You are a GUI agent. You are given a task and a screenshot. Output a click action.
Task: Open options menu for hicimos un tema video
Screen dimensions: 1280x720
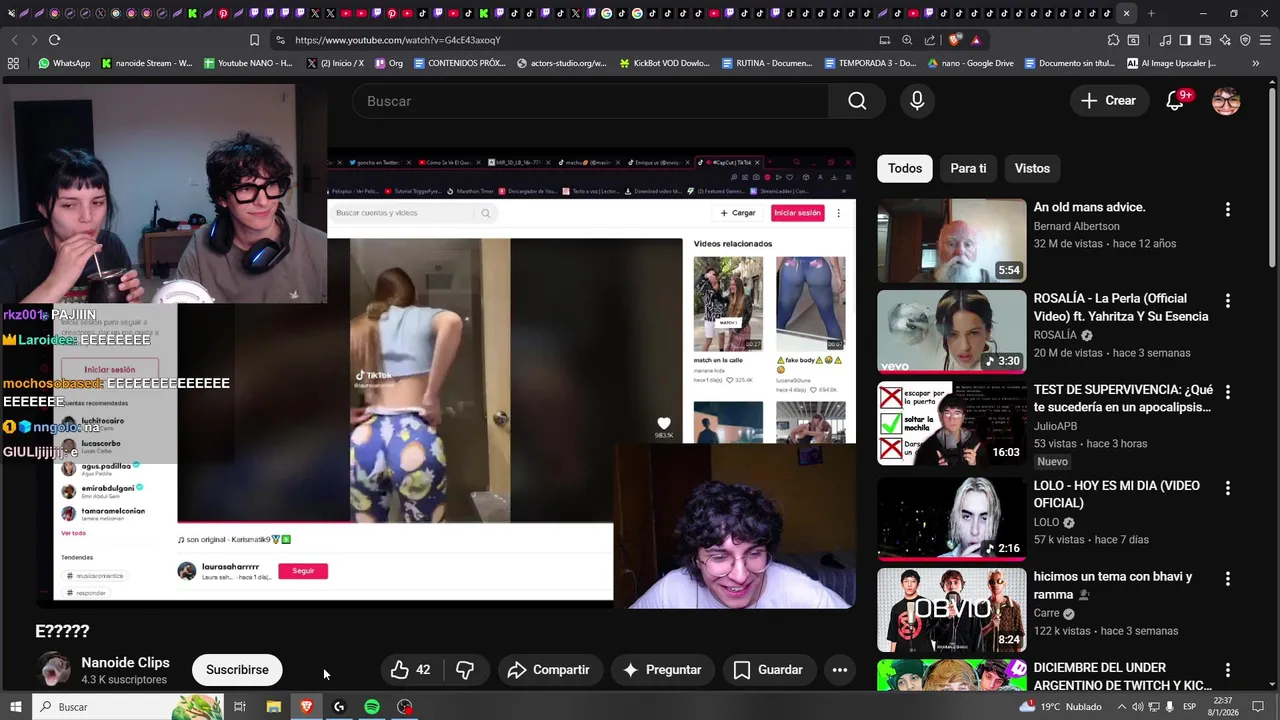[1228, 579]
